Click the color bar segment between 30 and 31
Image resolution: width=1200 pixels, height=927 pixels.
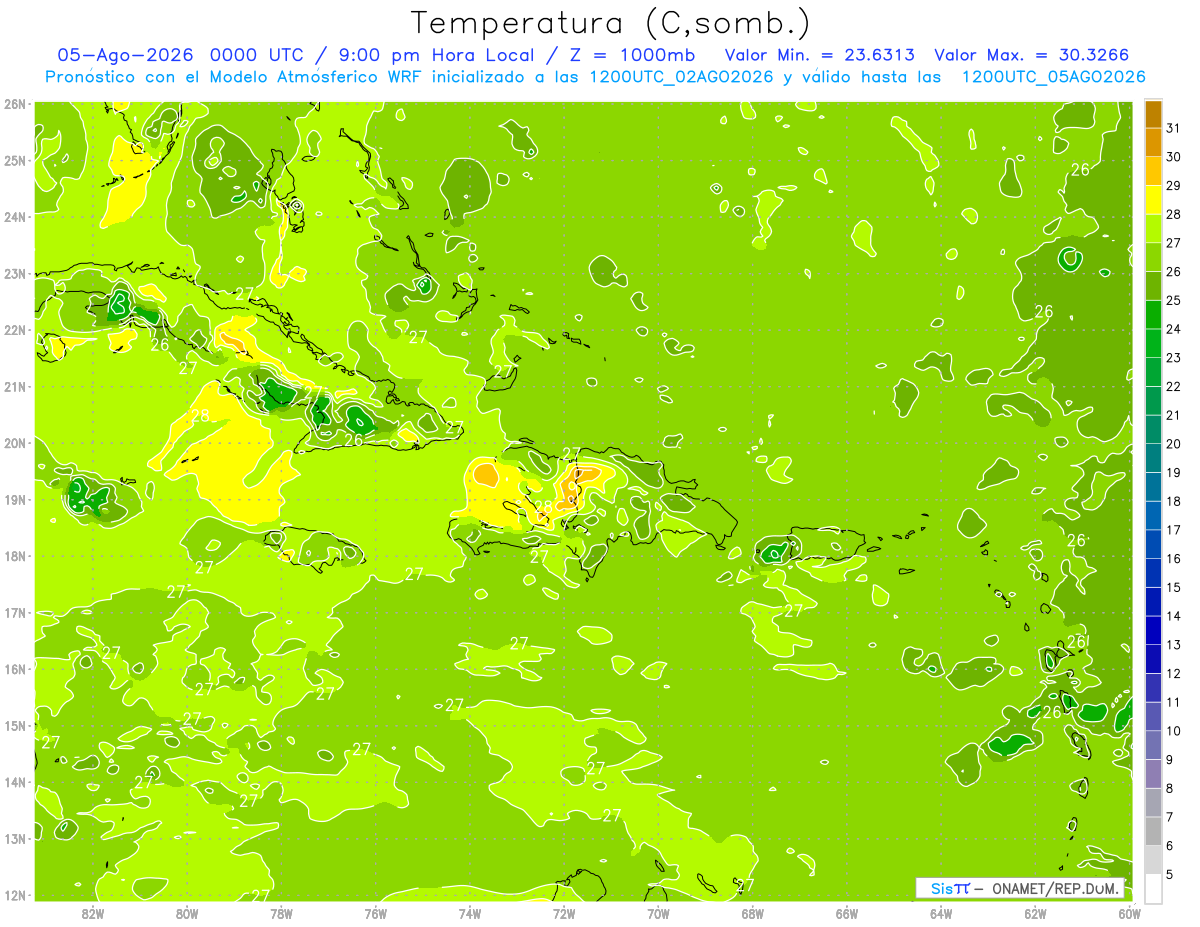1153,143
